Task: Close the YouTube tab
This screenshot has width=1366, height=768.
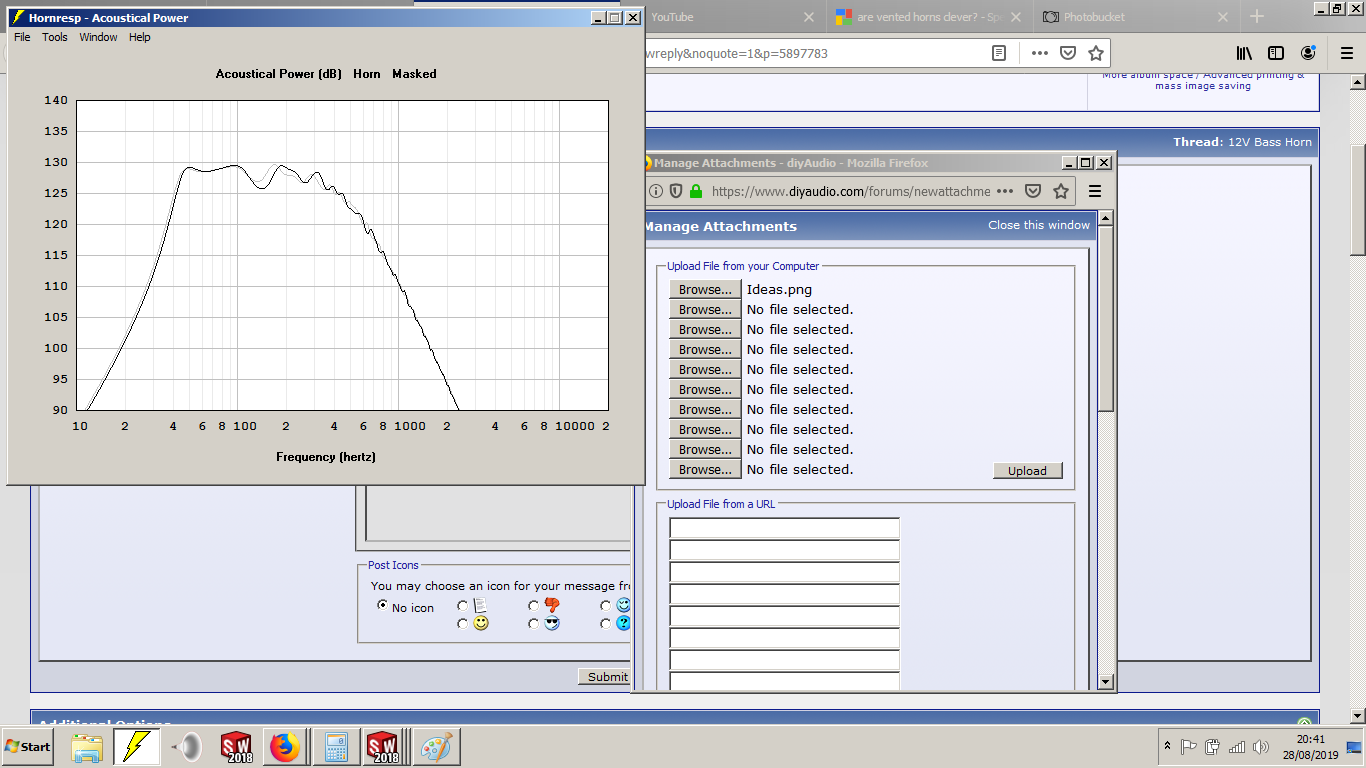Action: pos(809,17)
